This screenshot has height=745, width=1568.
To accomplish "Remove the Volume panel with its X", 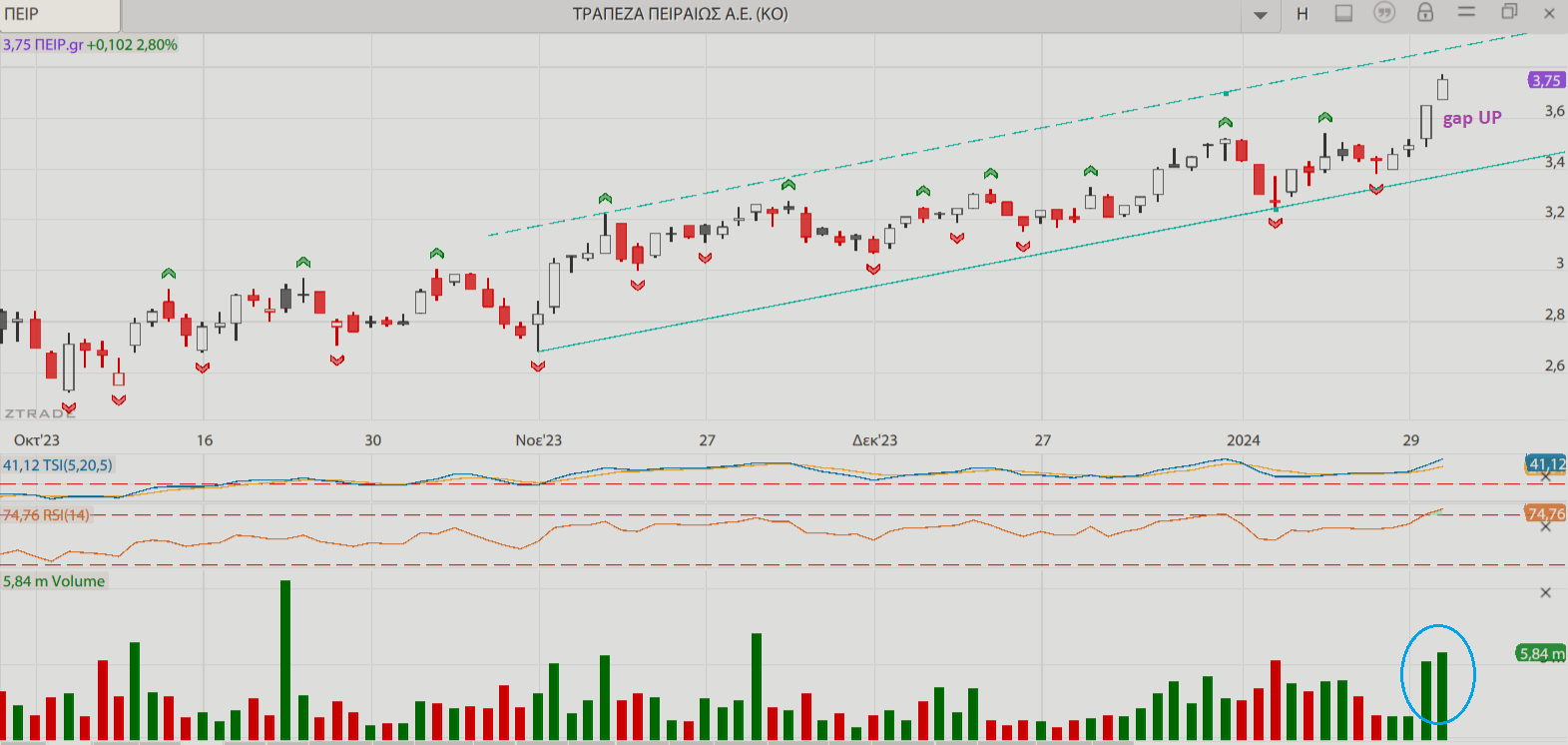I will click(1546, 593).
